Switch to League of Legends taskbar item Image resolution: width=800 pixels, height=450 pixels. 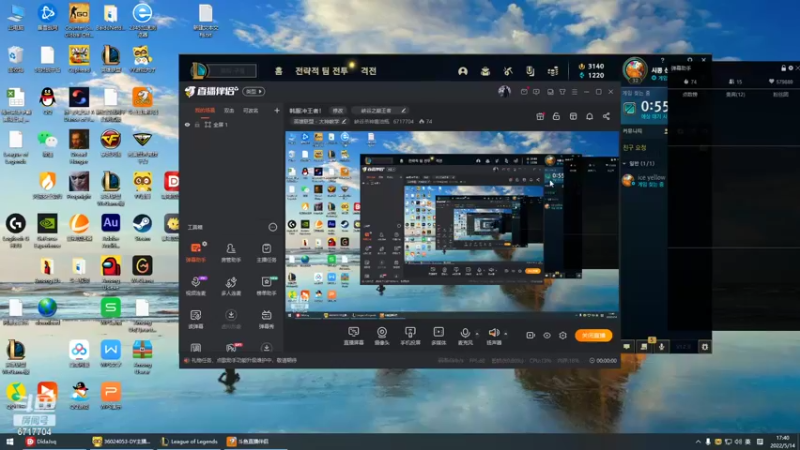click(190, 441)
